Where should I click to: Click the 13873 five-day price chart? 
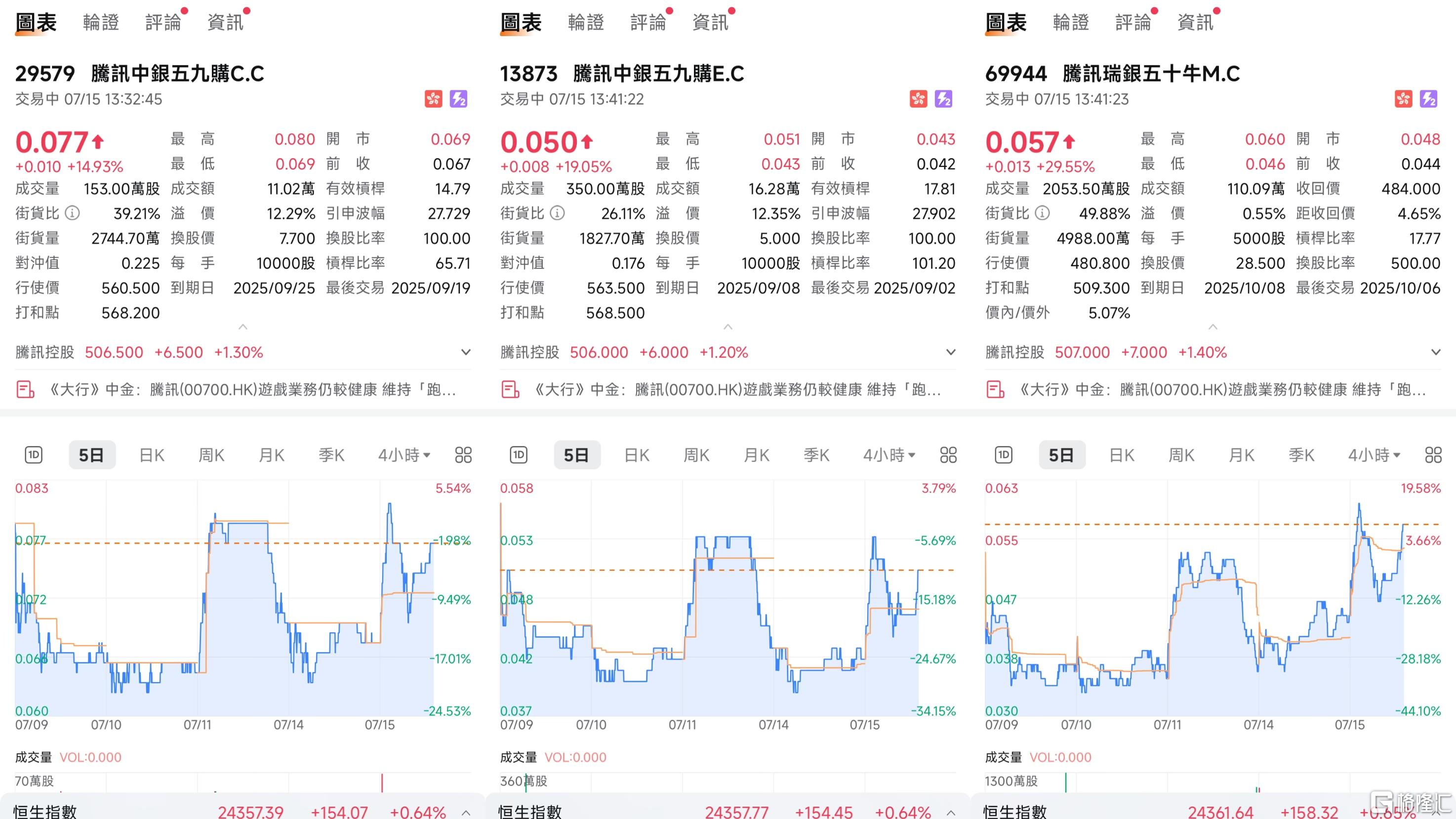728,598
